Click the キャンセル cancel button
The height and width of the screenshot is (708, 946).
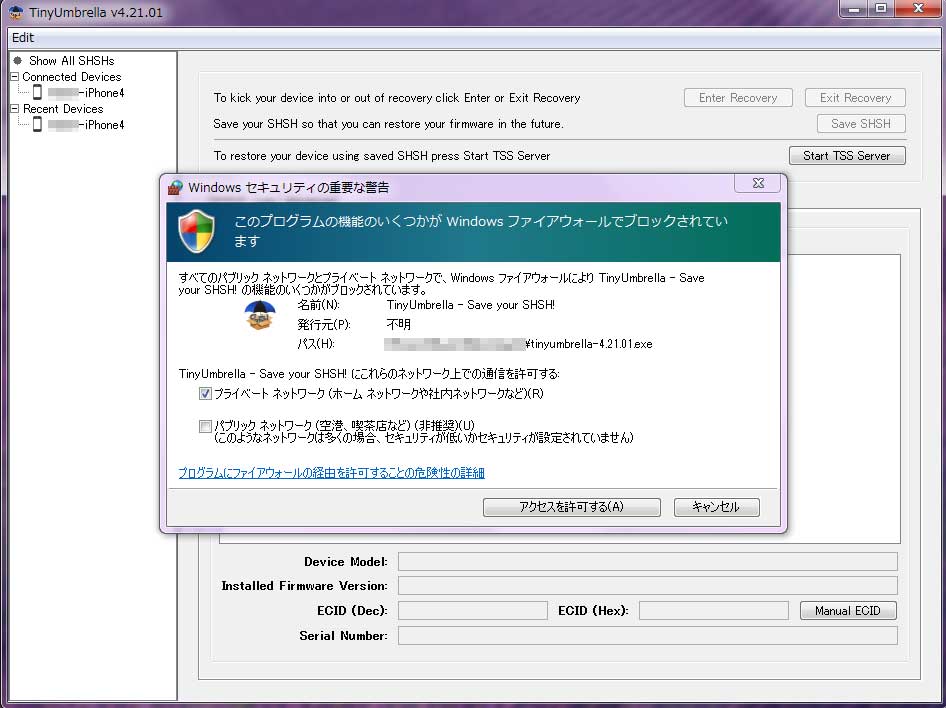[x=716, y=507]
